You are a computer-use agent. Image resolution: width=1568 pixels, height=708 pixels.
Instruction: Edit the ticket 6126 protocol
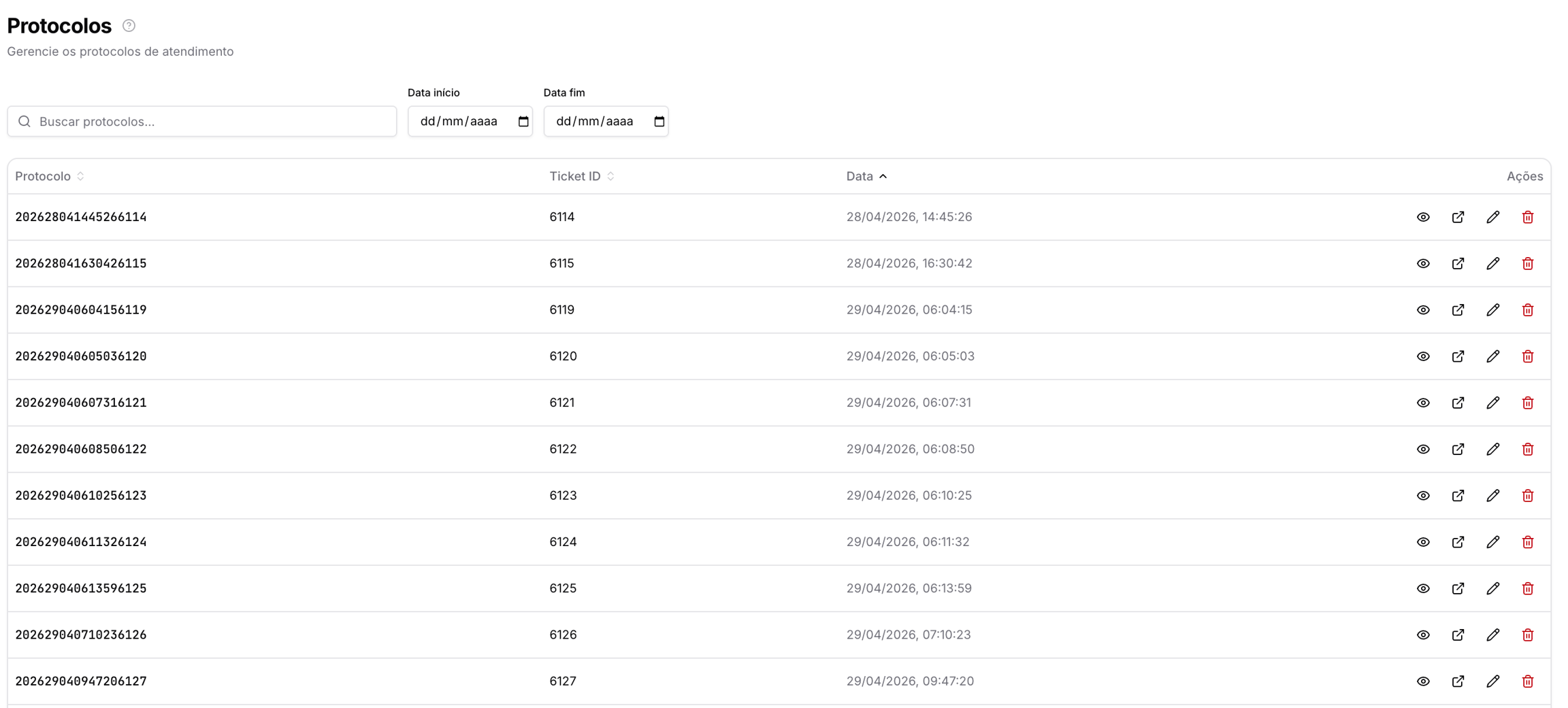coord(1493,635)
